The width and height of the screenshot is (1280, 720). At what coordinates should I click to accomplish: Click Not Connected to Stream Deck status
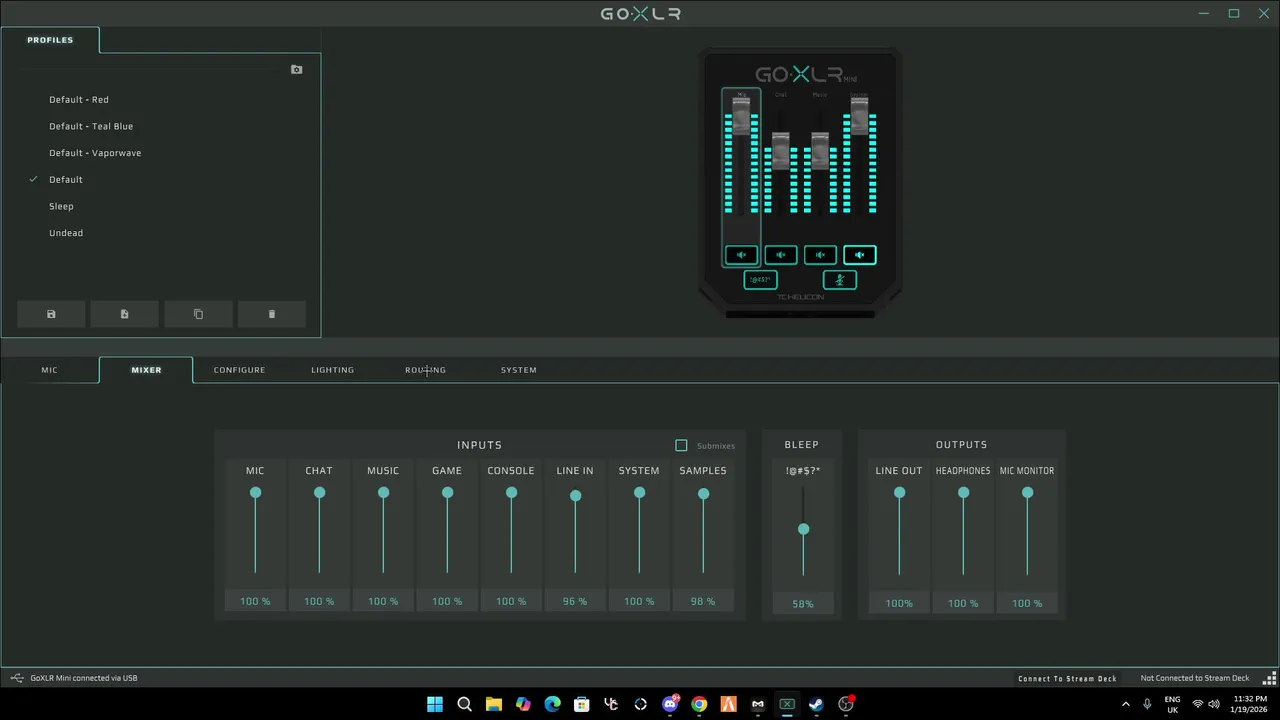tap(1195, 678)
